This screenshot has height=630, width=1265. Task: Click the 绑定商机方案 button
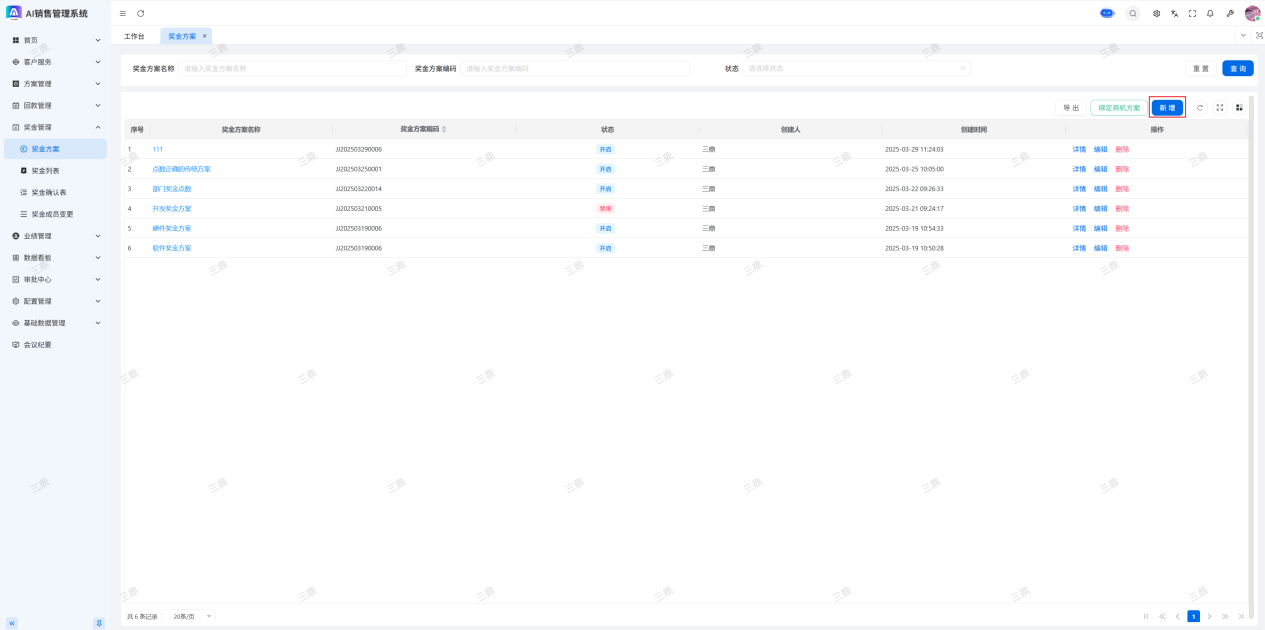tap(1119, 107)
